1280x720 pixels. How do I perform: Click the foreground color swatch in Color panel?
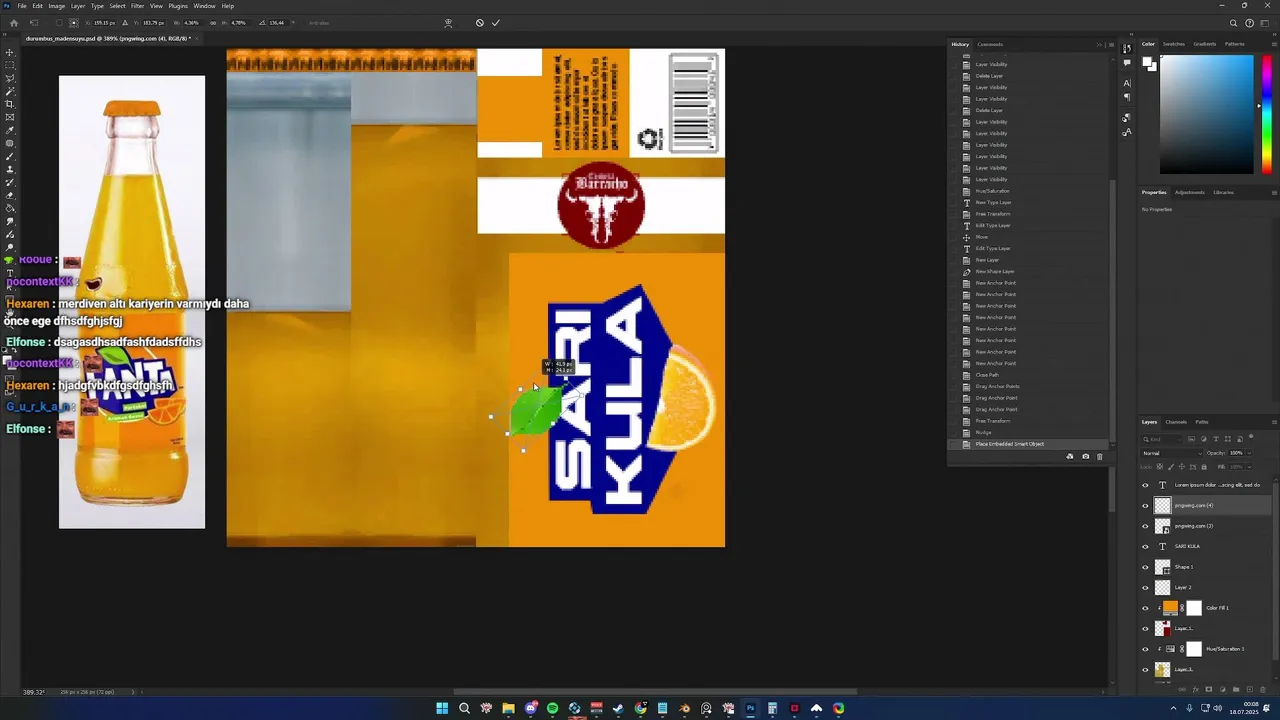coord(1148,62)
